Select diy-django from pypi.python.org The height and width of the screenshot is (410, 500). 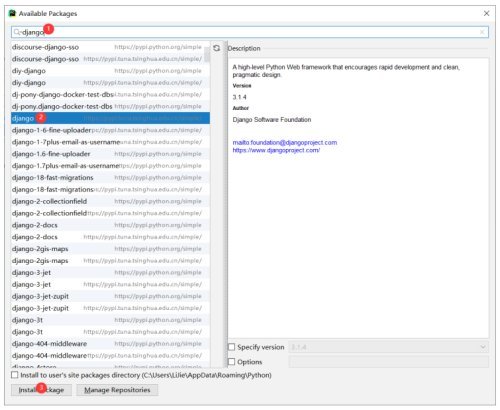click(110, 71)
